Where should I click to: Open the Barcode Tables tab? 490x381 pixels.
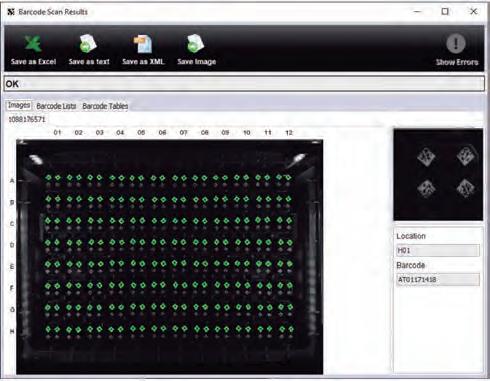tap(105, 106)
